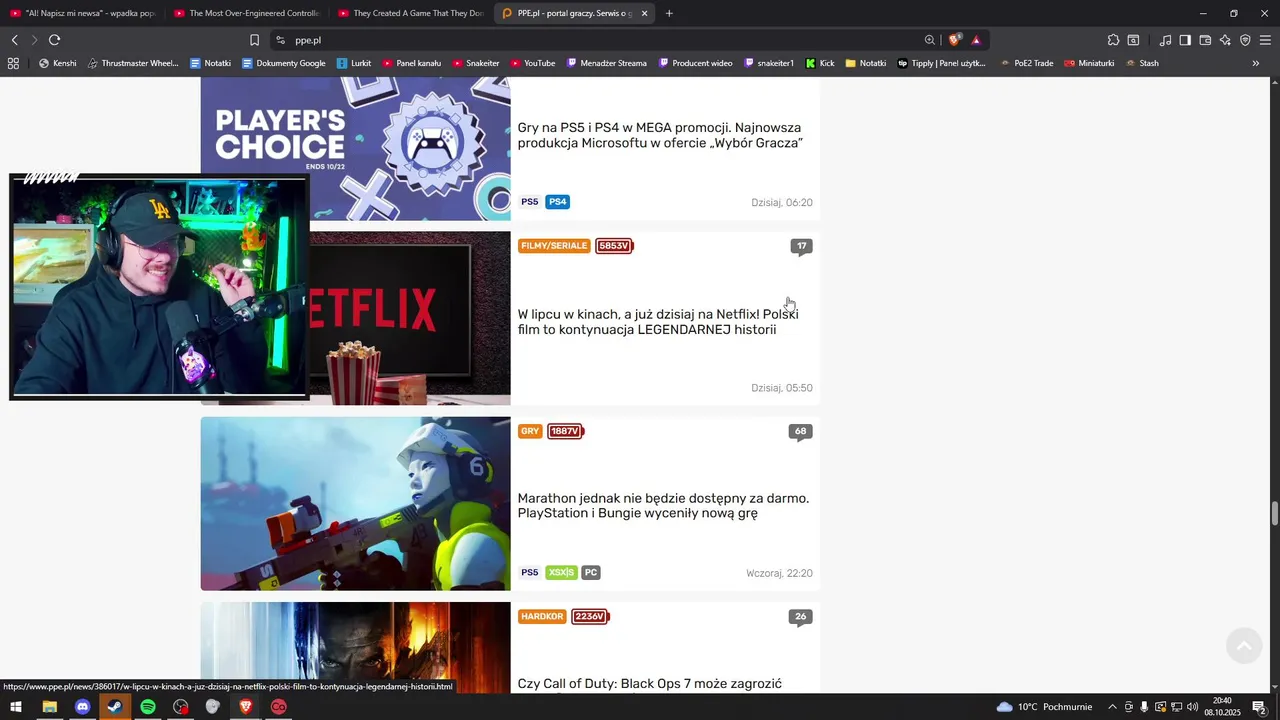The image size is (1280, 720).
Task: Click the page vertical scrollbar thumb
Action: pyautogui.click(x=1275, y=514)
